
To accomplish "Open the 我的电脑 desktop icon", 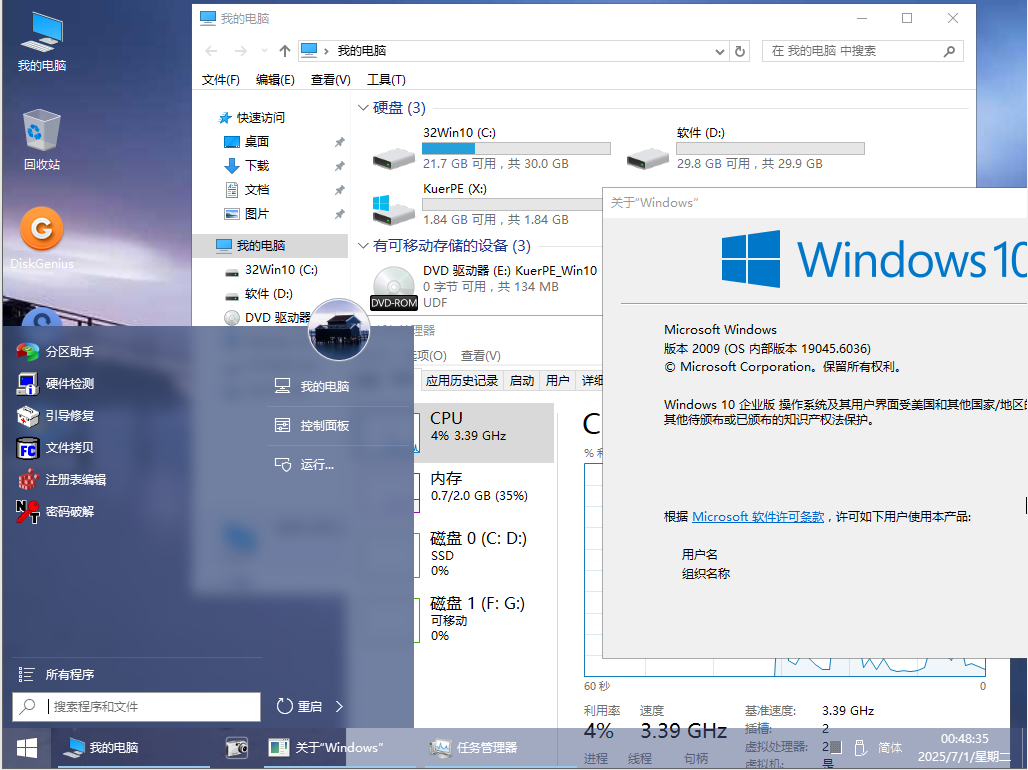I will (x=42, y=41).
